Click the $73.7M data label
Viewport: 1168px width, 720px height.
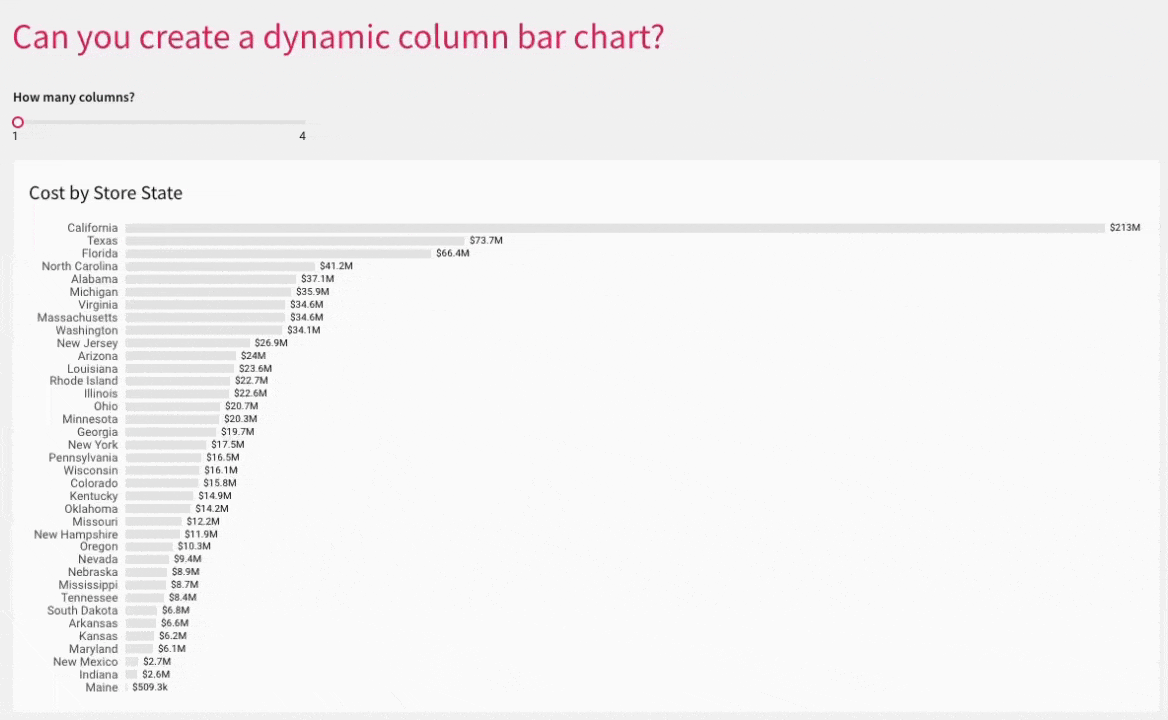[486, 241]
